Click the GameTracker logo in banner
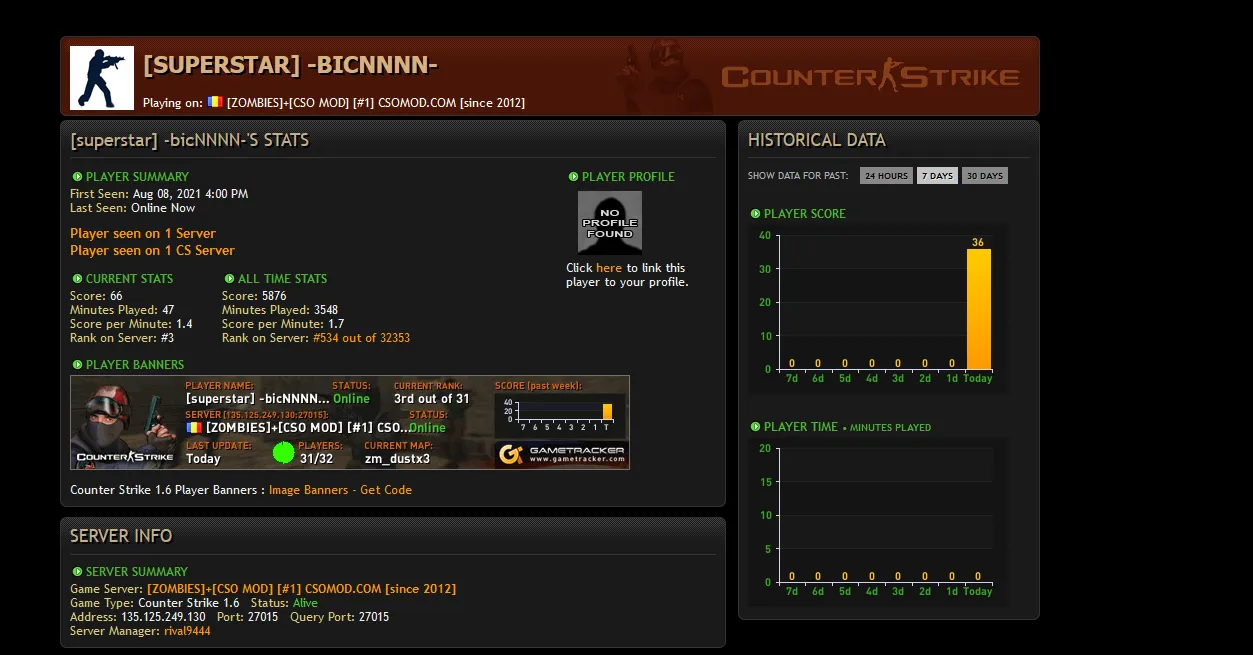Viewport: 1253px width, 655px height. [x=562, y=455]
